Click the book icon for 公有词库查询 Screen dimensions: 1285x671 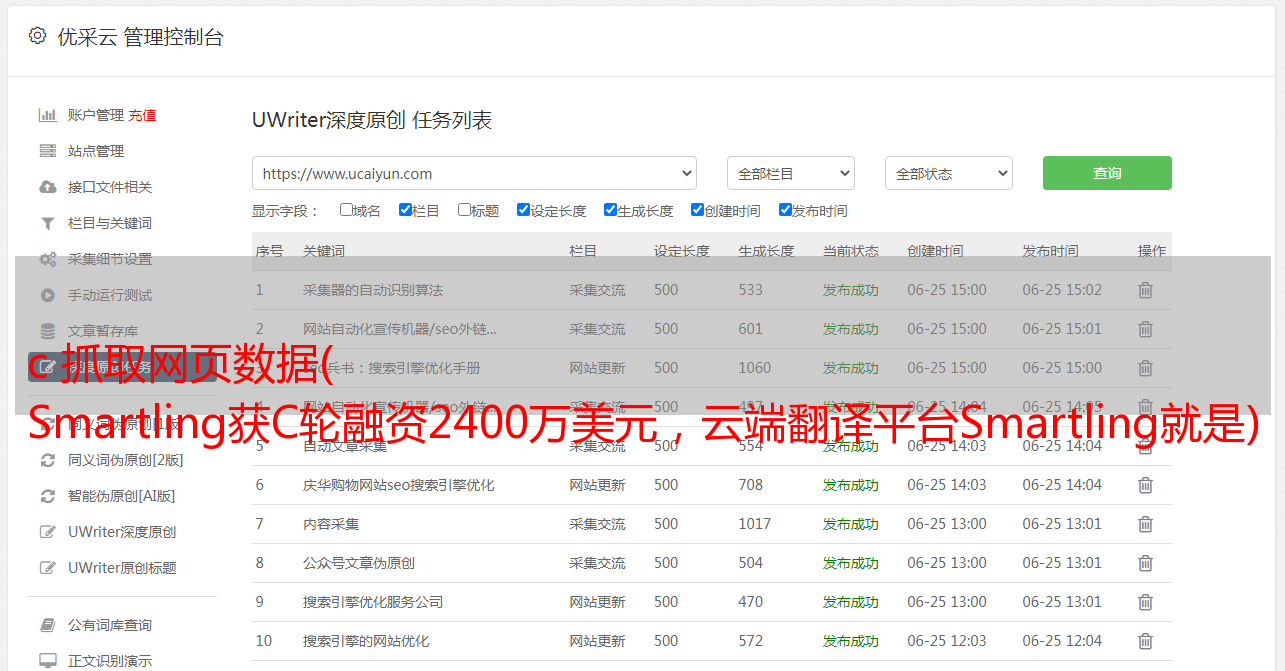[x=47, y=625]
